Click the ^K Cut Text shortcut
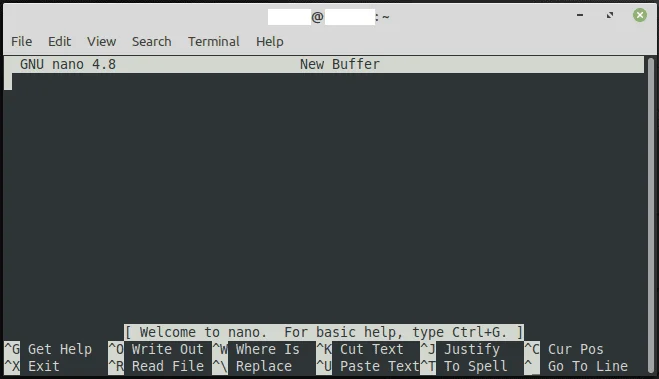 tap(360, 349)
